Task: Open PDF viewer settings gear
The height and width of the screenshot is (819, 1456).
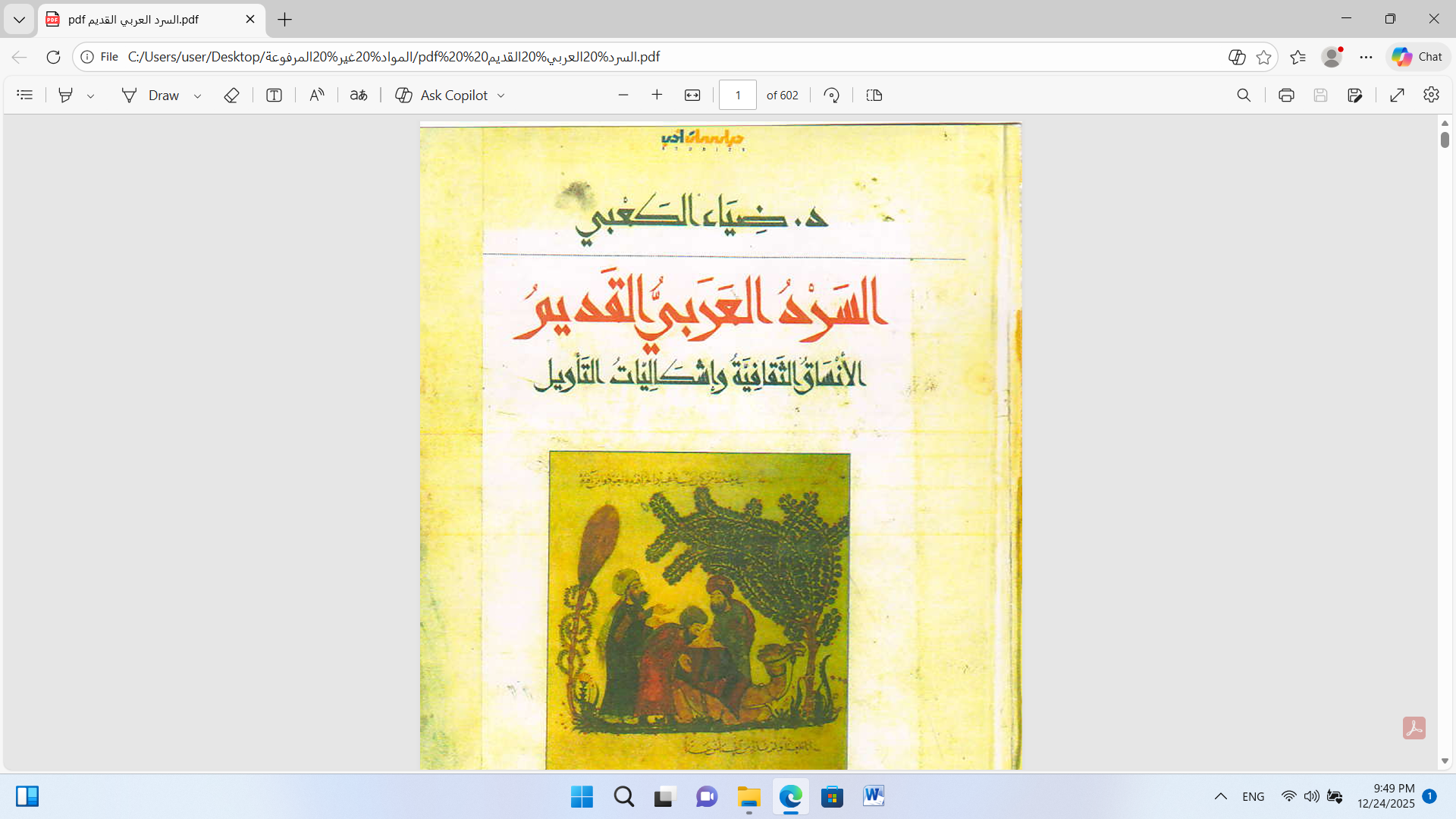Action: pyautogui.click(x=1431, y=95)
